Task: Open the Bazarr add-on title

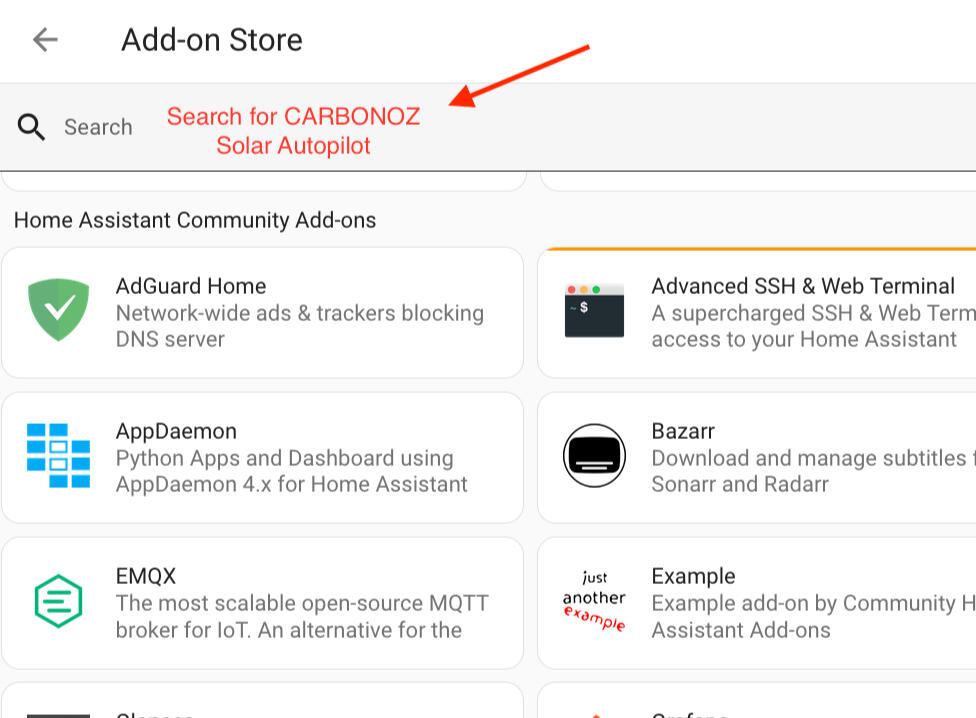Action: point(683,431)
